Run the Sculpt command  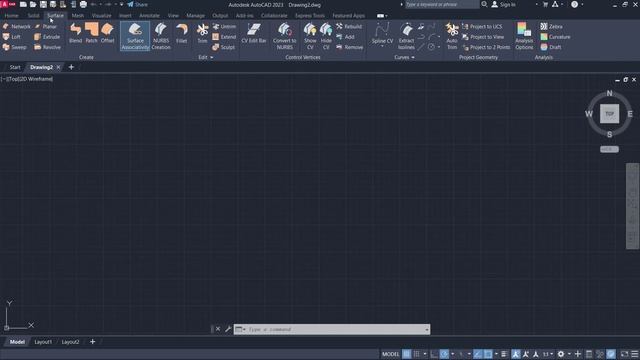click(224, 47)
